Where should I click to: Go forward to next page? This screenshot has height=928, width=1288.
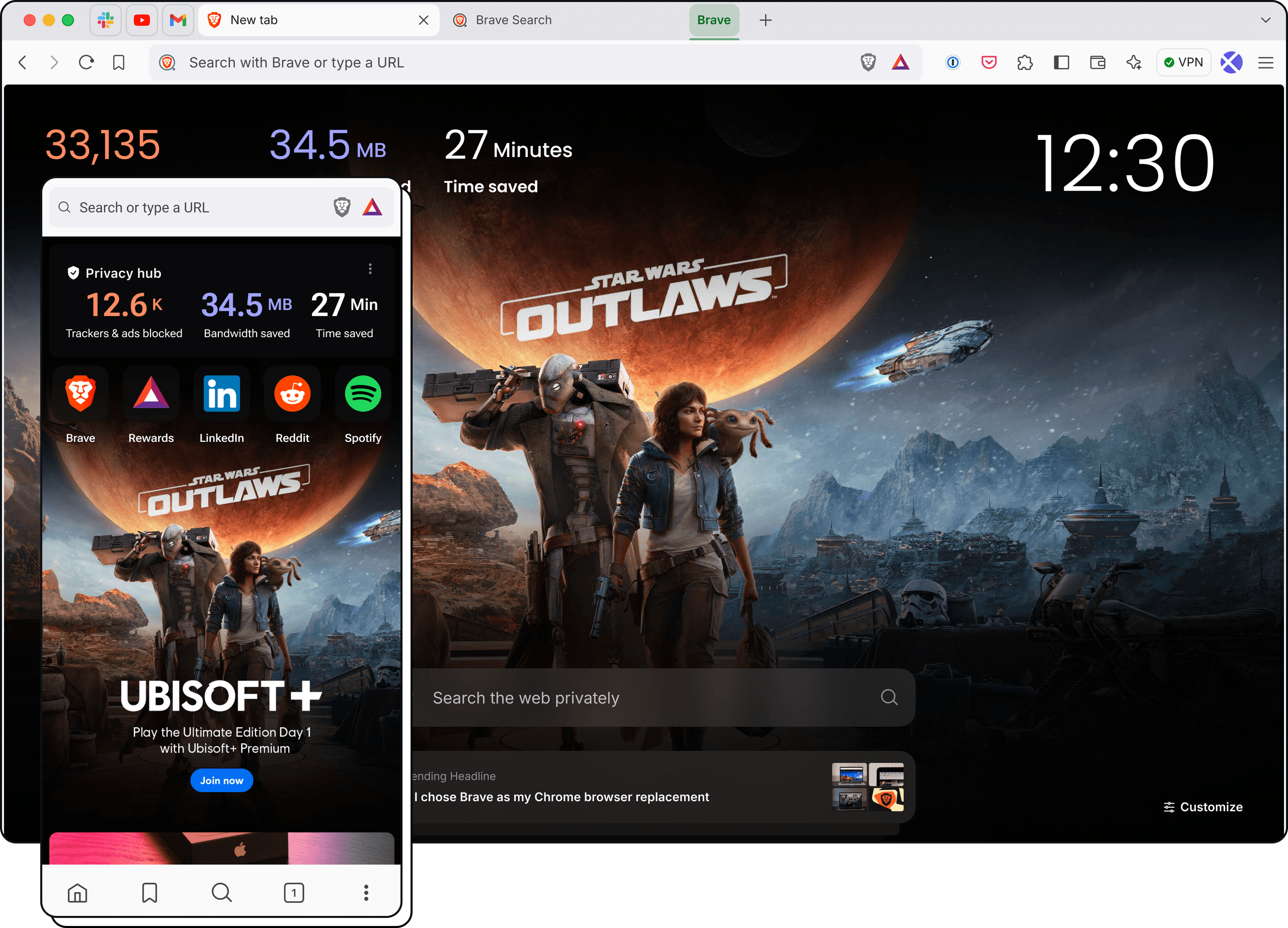(x=54, y=62)
